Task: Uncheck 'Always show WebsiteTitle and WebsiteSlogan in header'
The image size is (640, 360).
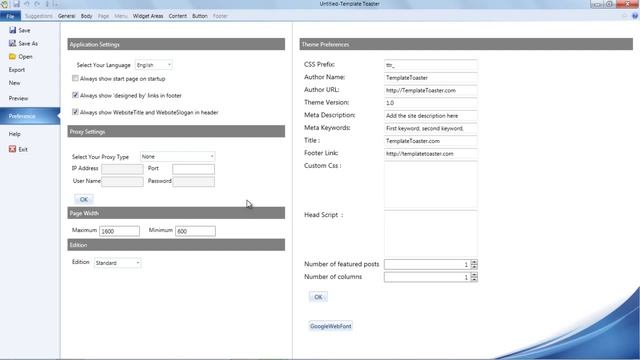Action: [75, 112]
